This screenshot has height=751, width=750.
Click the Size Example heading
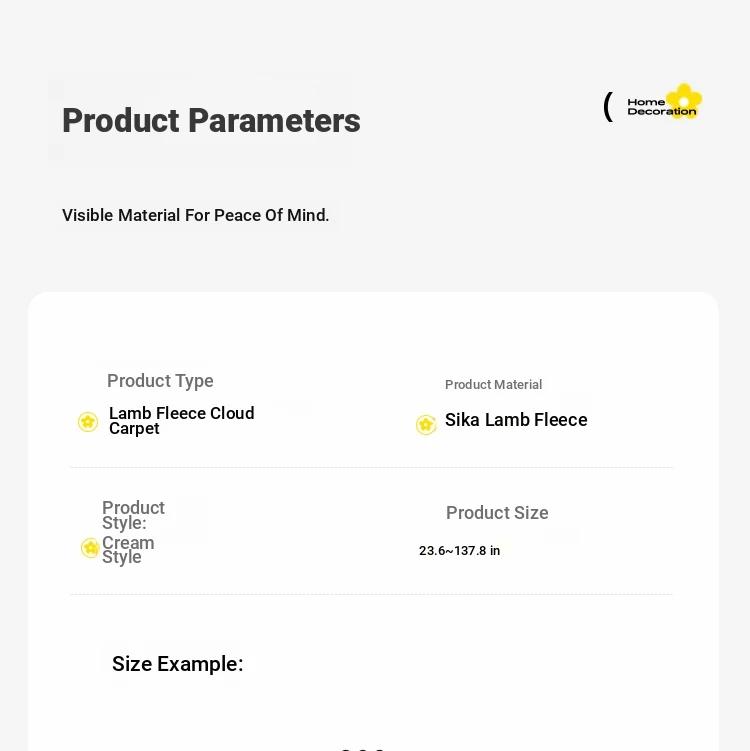tap(178, 664)
